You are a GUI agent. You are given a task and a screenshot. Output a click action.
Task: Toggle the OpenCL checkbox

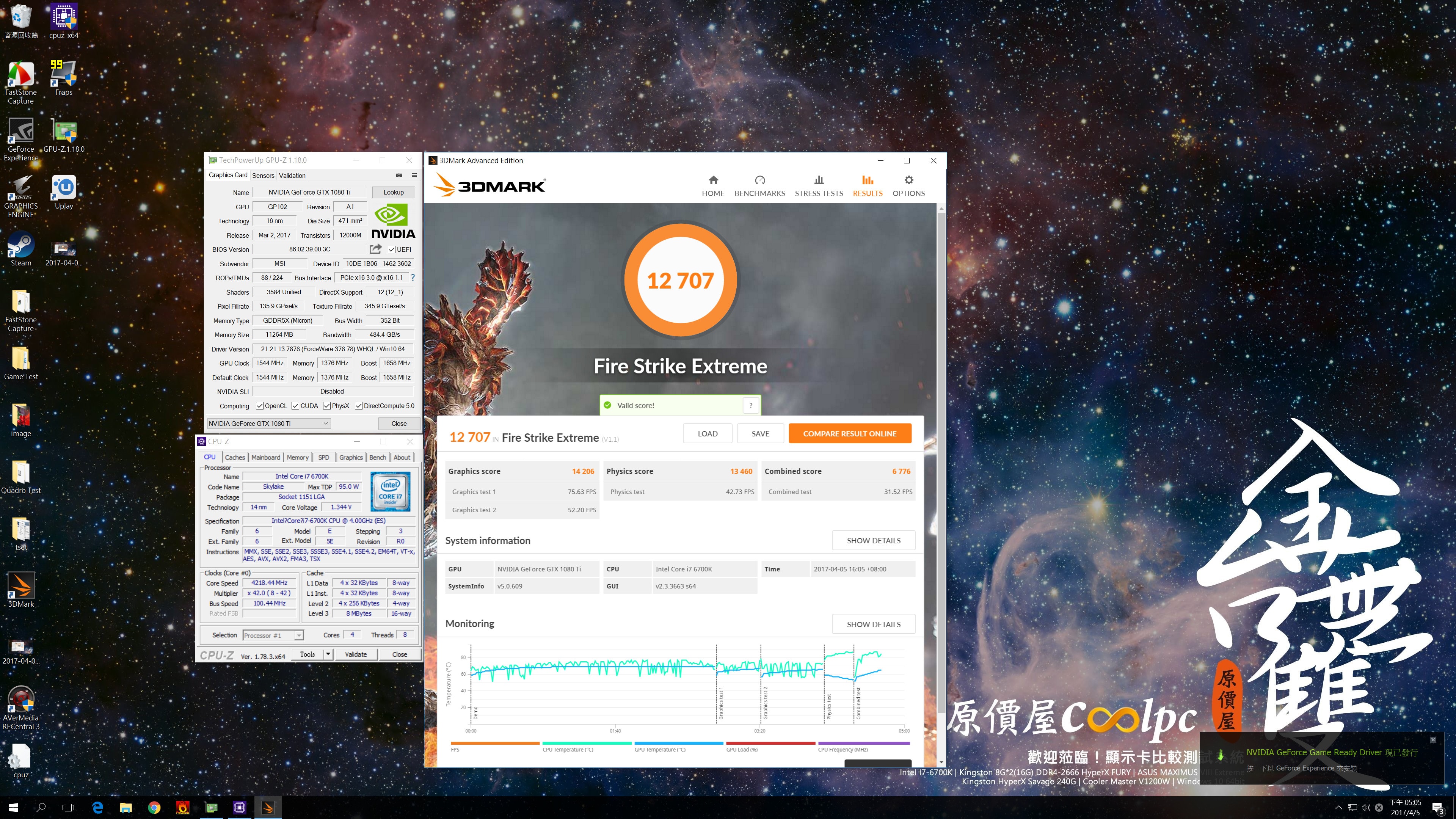259,406
